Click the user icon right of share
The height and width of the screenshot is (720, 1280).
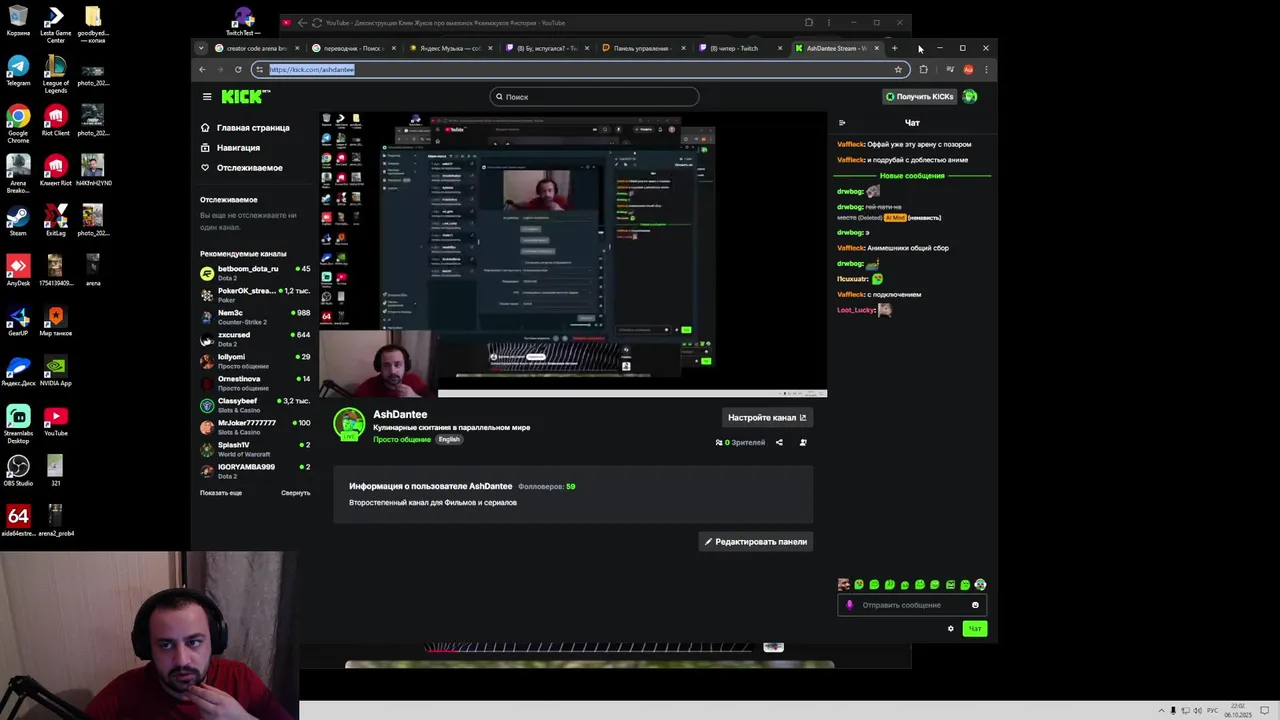(x=803, y=442)
